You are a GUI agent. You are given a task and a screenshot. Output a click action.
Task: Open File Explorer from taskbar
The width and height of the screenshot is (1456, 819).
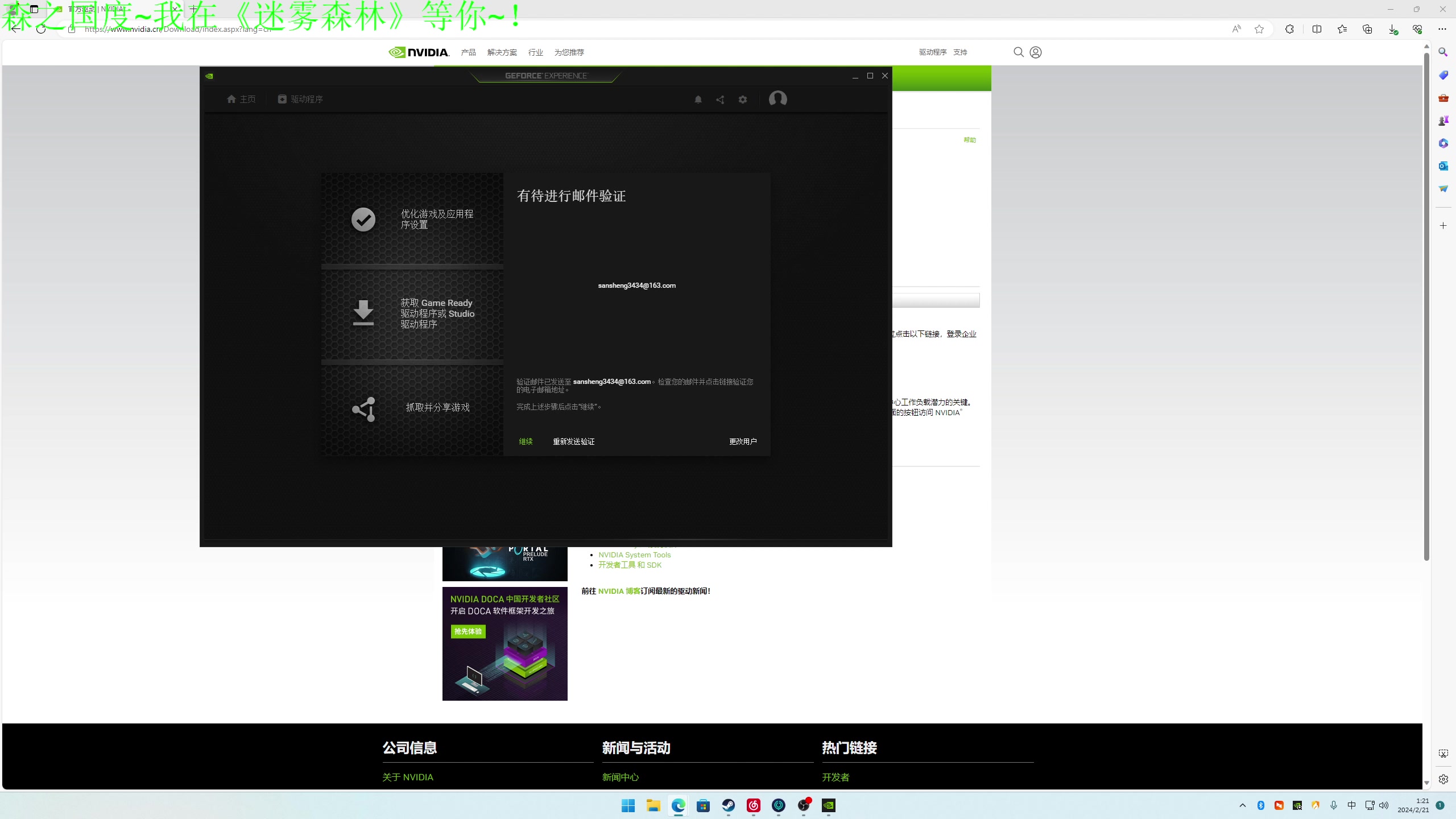pyautogui.click(x=653, y=805)
